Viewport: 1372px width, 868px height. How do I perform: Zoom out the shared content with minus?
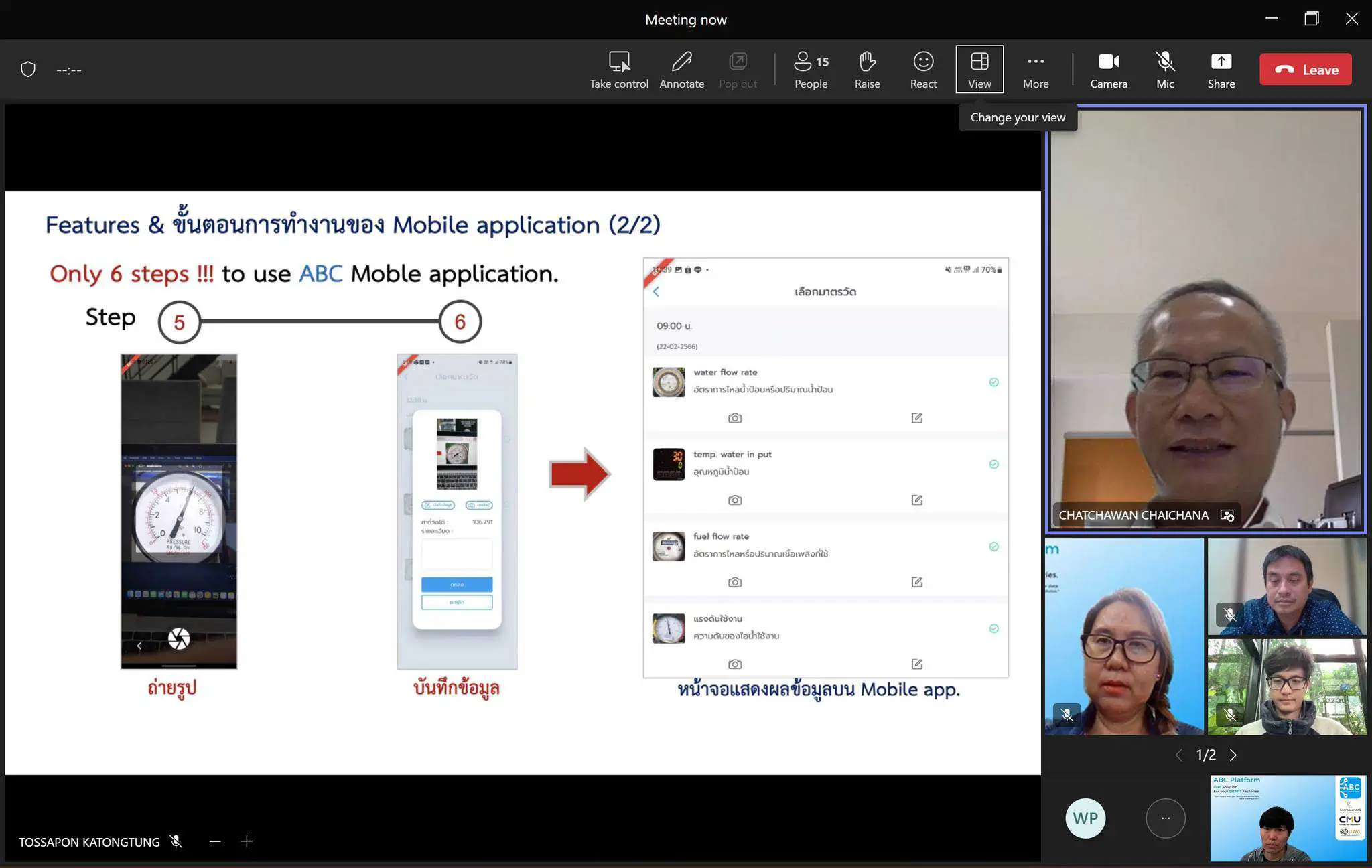pos(215,841)
